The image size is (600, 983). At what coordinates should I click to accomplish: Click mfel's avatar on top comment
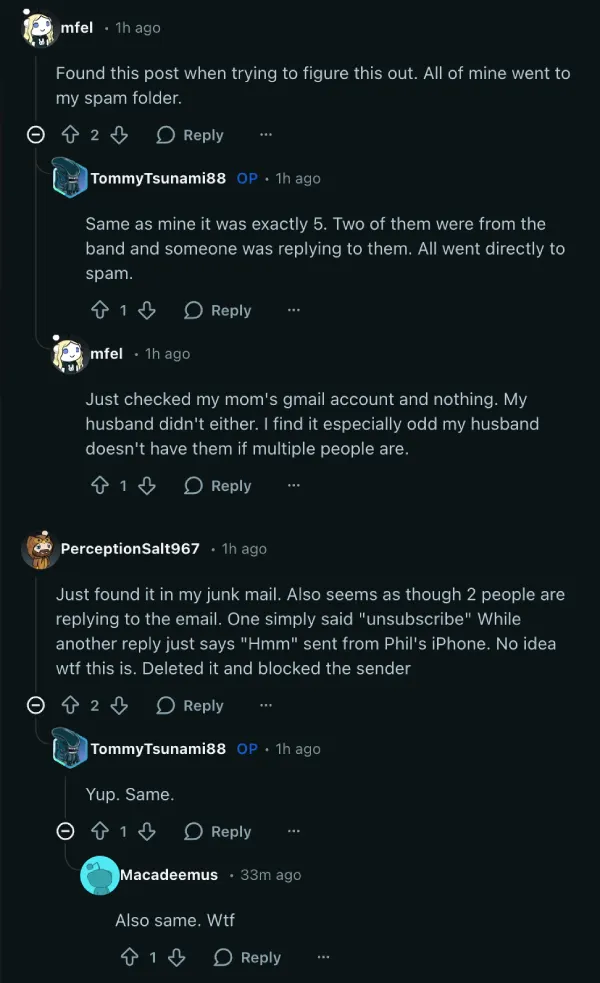[38, 28]
